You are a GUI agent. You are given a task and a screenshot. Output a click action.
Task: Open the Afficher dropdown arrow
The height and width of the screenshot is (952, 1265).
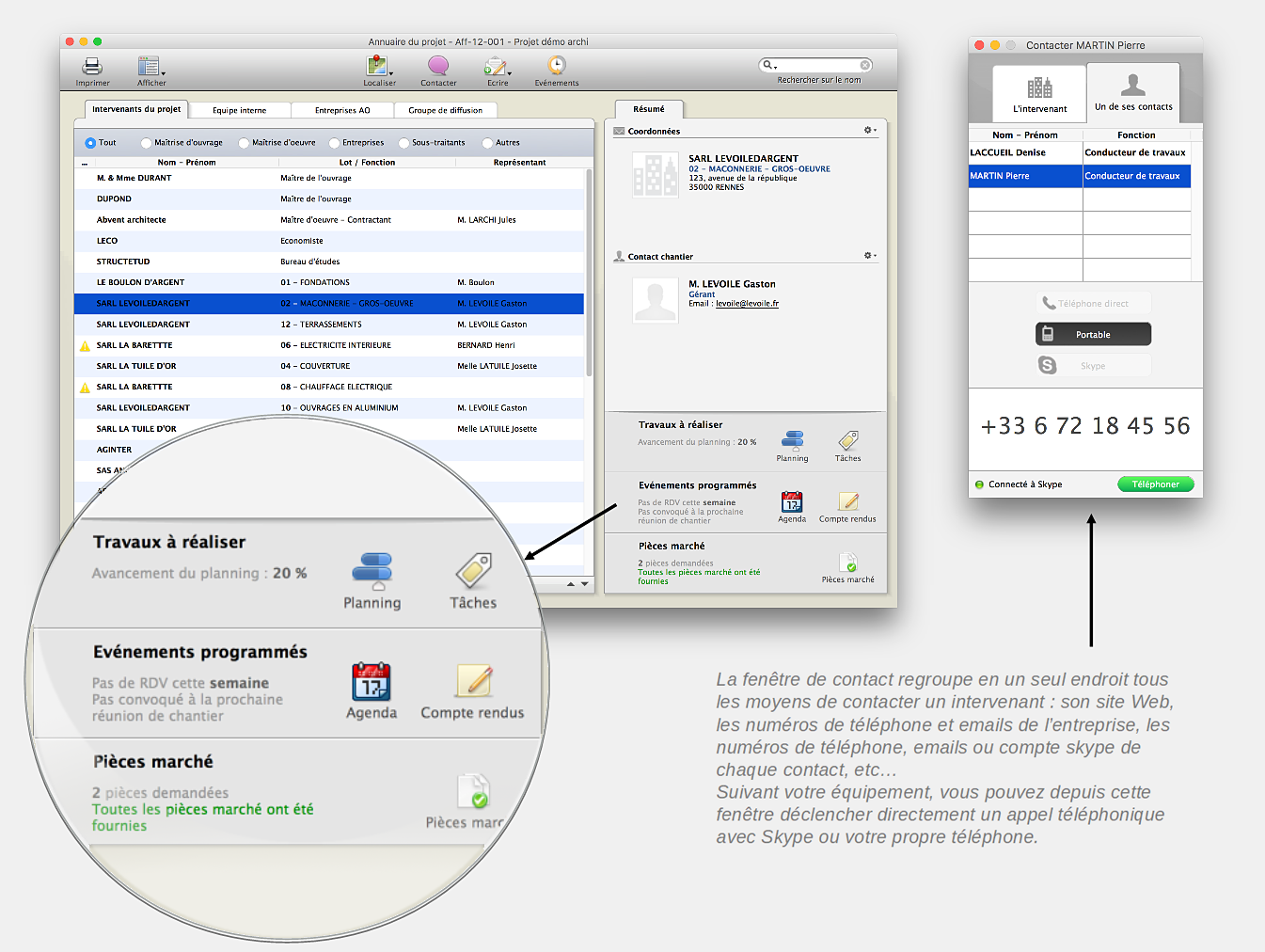click(164, 73)
